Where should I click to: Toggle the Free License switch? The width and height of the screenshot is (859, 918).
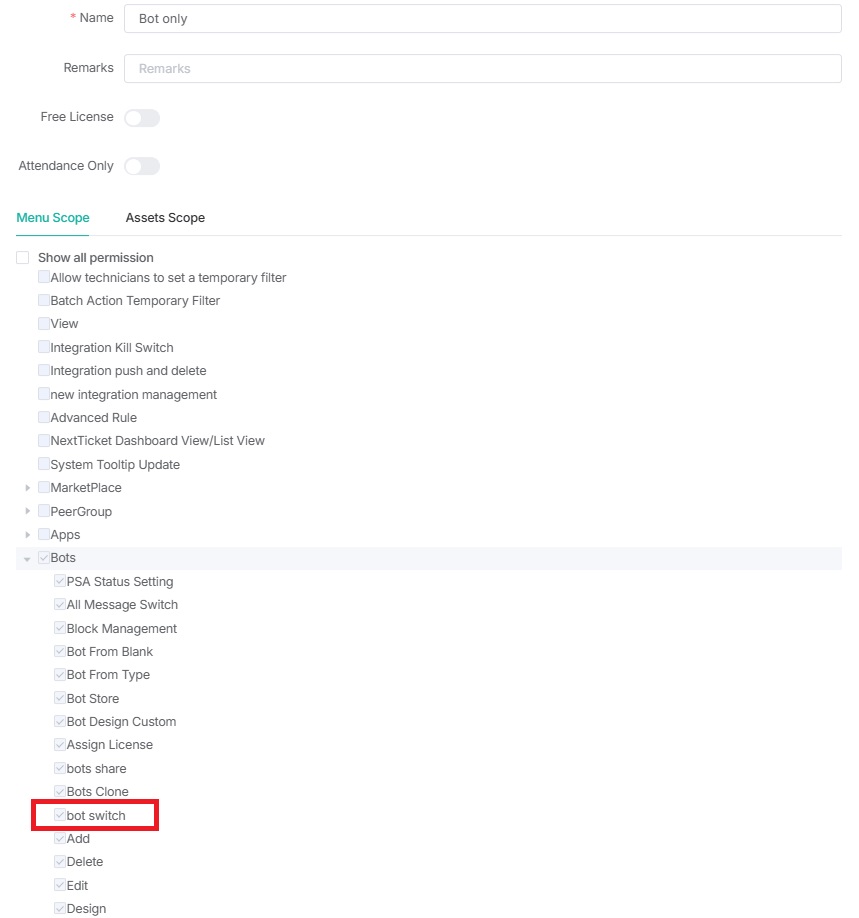click(142, 118)
